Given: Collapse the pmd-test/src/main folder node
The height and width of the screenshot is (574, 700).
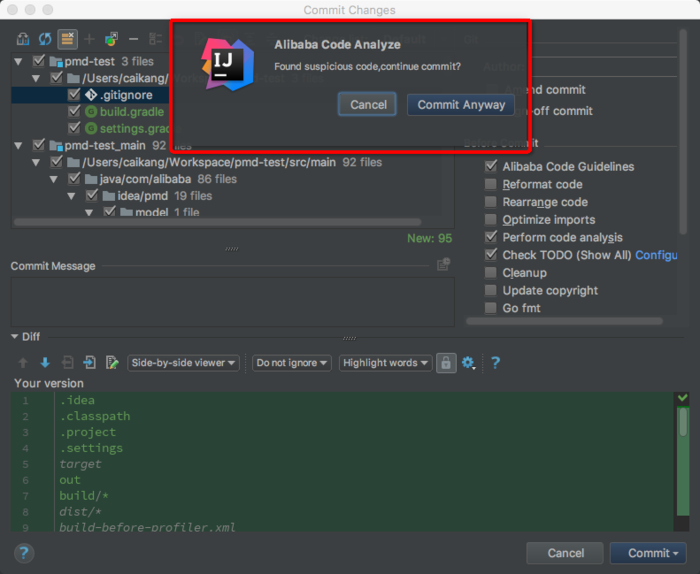Looking at the screenshot, I should pyautogui.click(x=36, y=162).
